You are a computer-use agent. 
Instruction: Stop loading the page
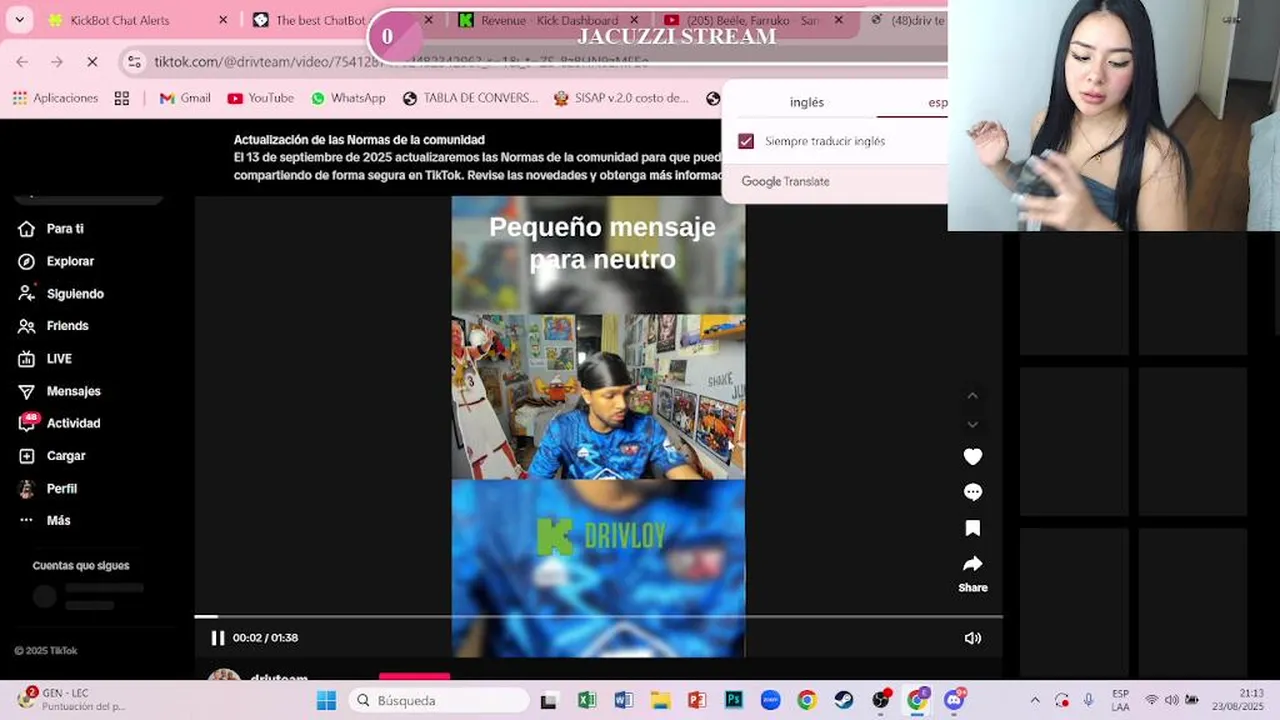click(x=92, y=62)
